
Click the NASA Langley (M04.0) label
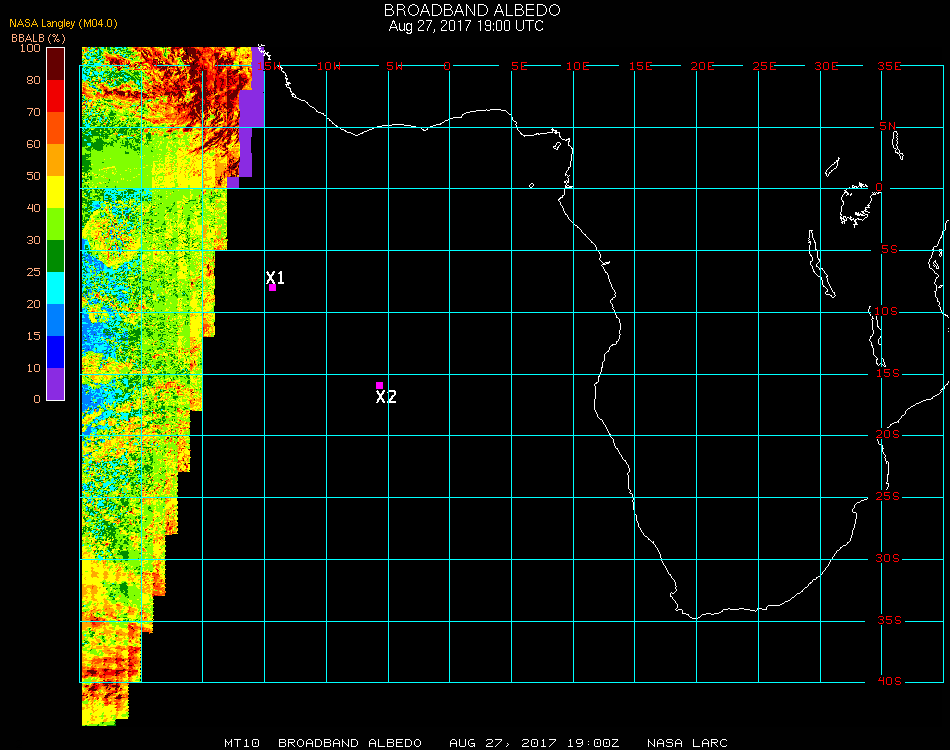click(x=63, y=23)
